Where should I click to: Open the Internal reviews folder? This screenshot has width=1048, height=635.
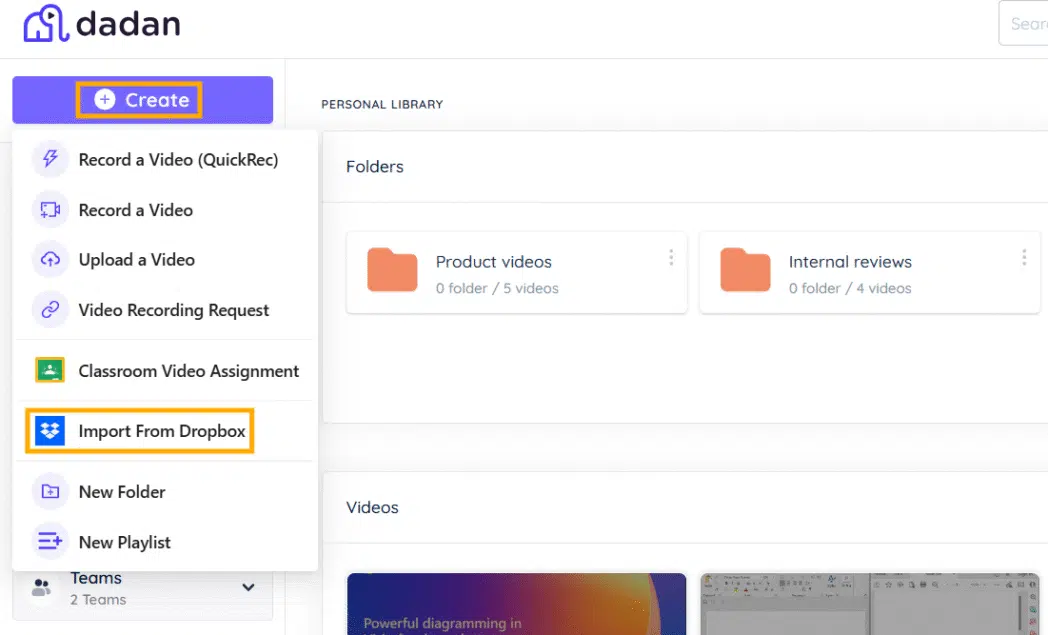pyautogui.click(x=850, y=261)
